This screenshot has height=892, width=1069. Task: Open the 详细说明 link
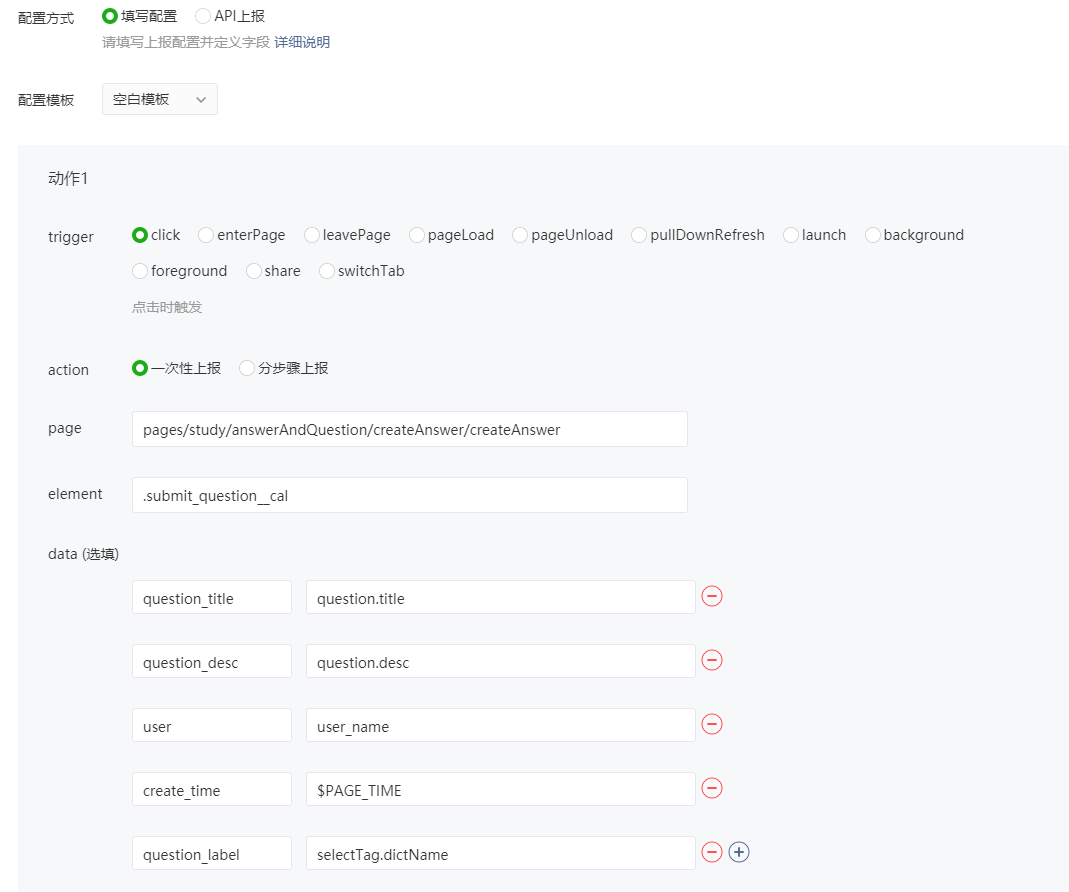point(302,42)
